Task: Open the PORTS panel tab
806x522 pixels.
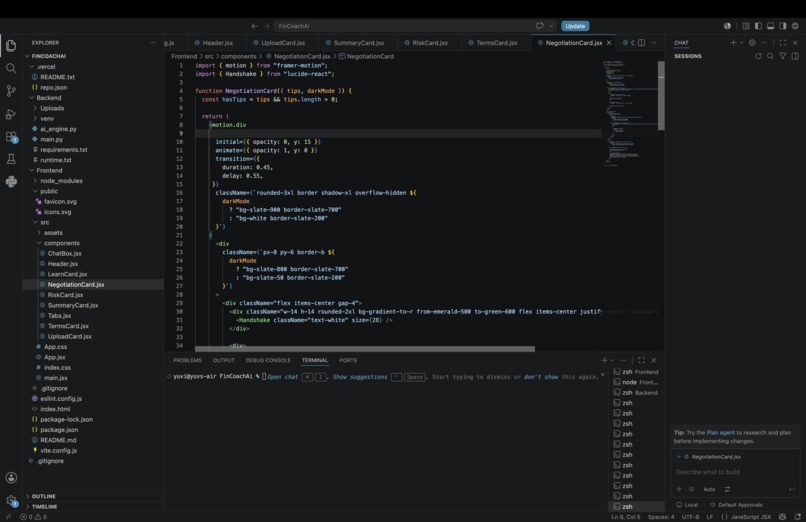Action: point(348,360)
